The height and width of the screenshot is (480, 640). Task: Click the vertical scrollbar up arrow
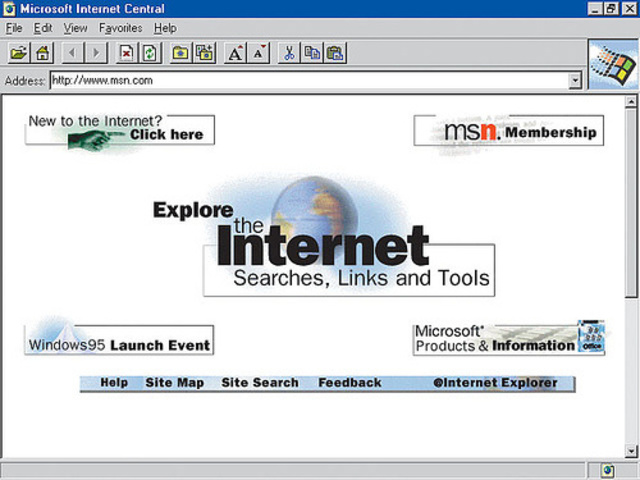click(631, 101)
